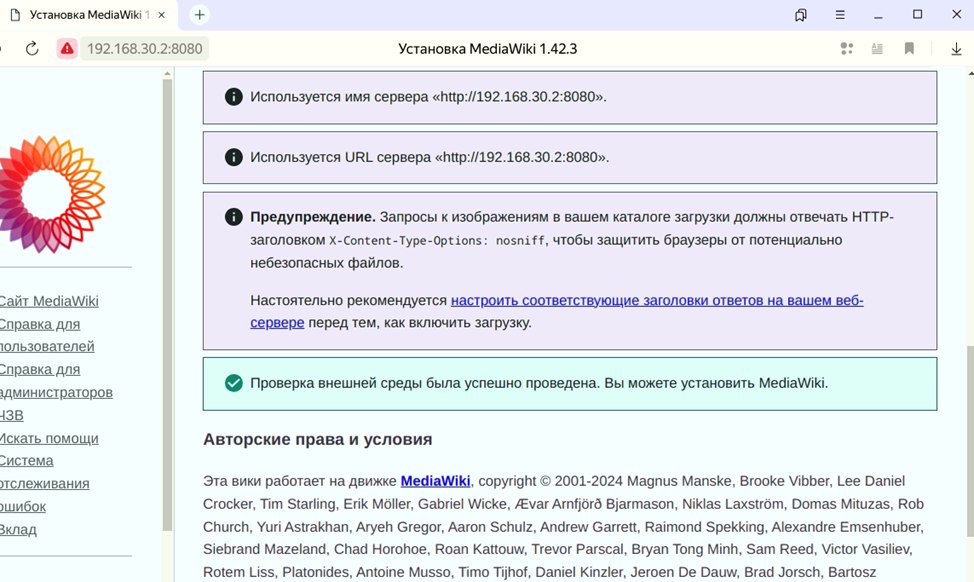Open Справка для пользователей sidebar link
The width and height of the screenshot is (974, 582).
pyautogui.click(x=47, y=335)
